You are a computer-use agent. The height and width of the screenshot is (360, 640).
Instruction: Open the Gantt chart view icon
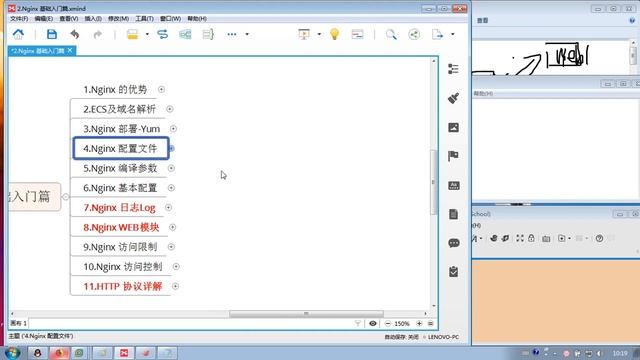tap(357, 34)
